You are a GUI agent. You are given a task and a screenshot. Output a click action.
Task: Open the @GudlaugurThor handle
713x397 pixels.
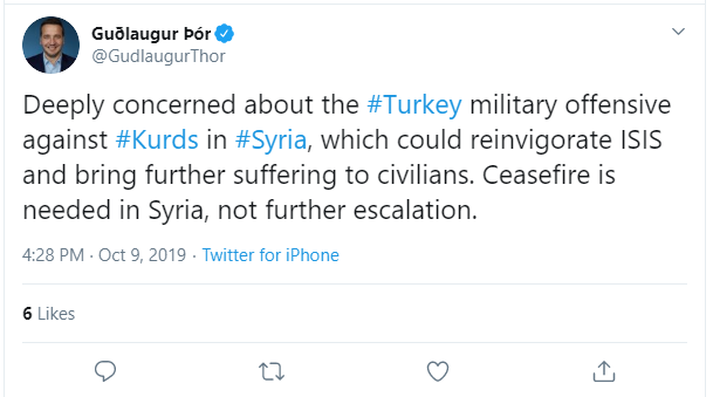point(159,56)
